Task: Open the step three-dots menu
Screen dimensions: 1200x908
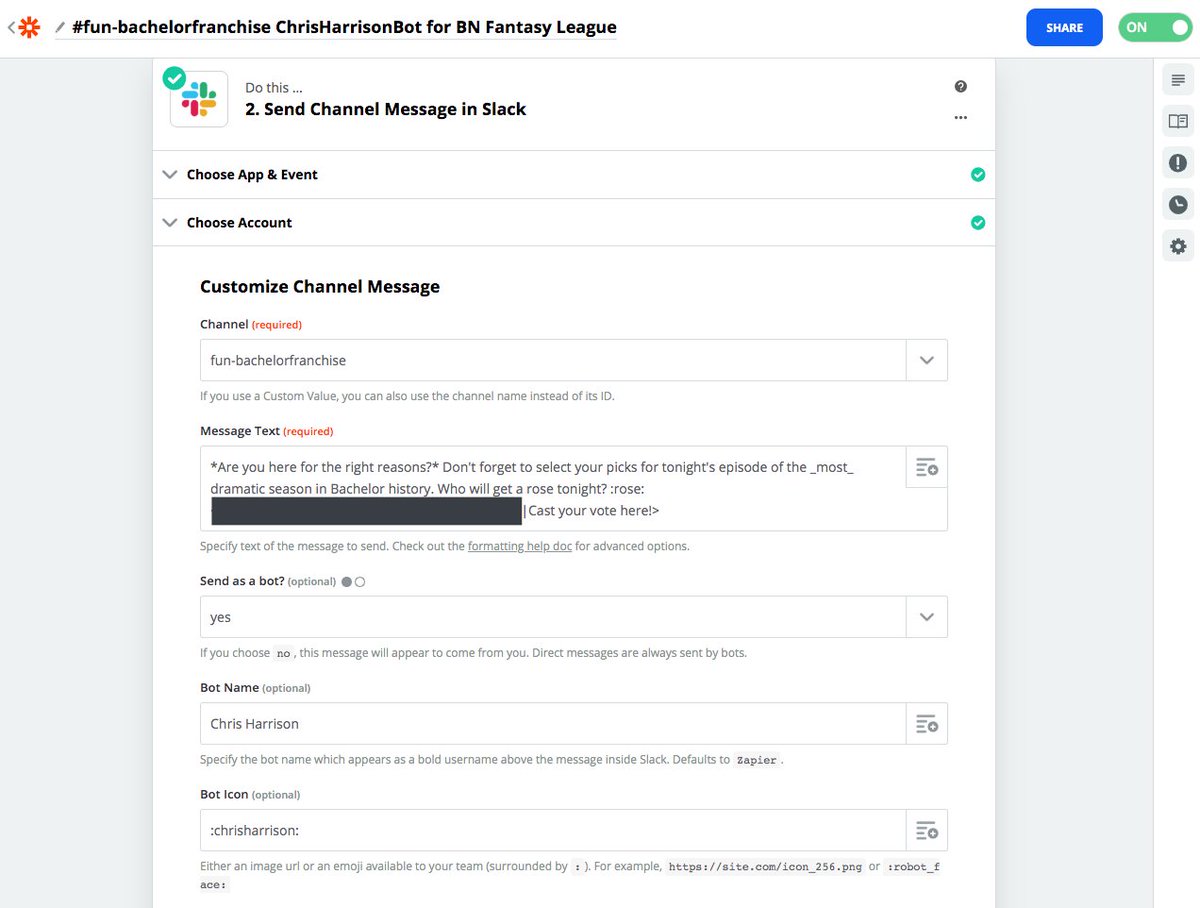Action: [961, 117]
